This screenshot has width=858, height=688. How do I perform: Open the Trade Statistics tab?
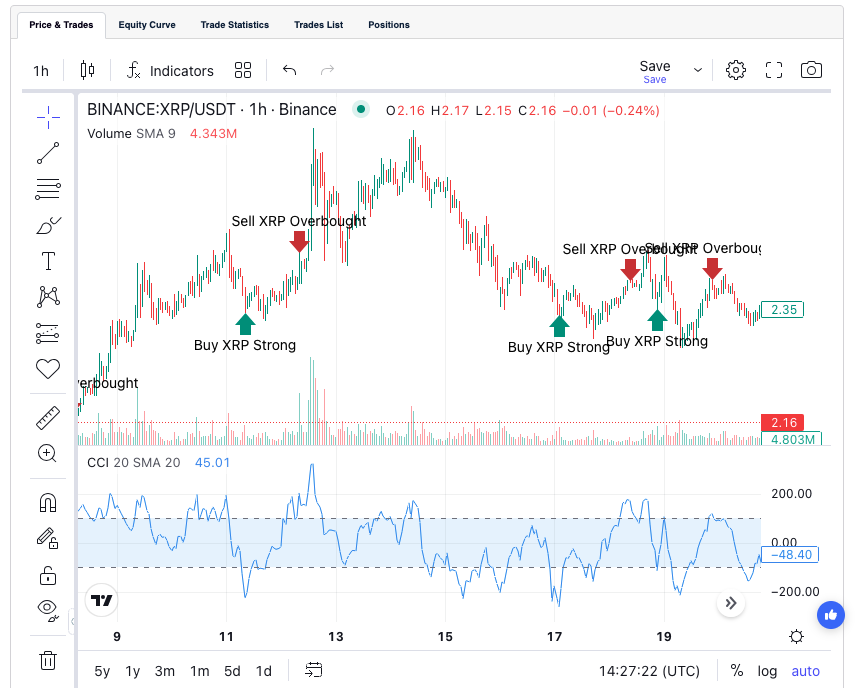tap(235, 25)
